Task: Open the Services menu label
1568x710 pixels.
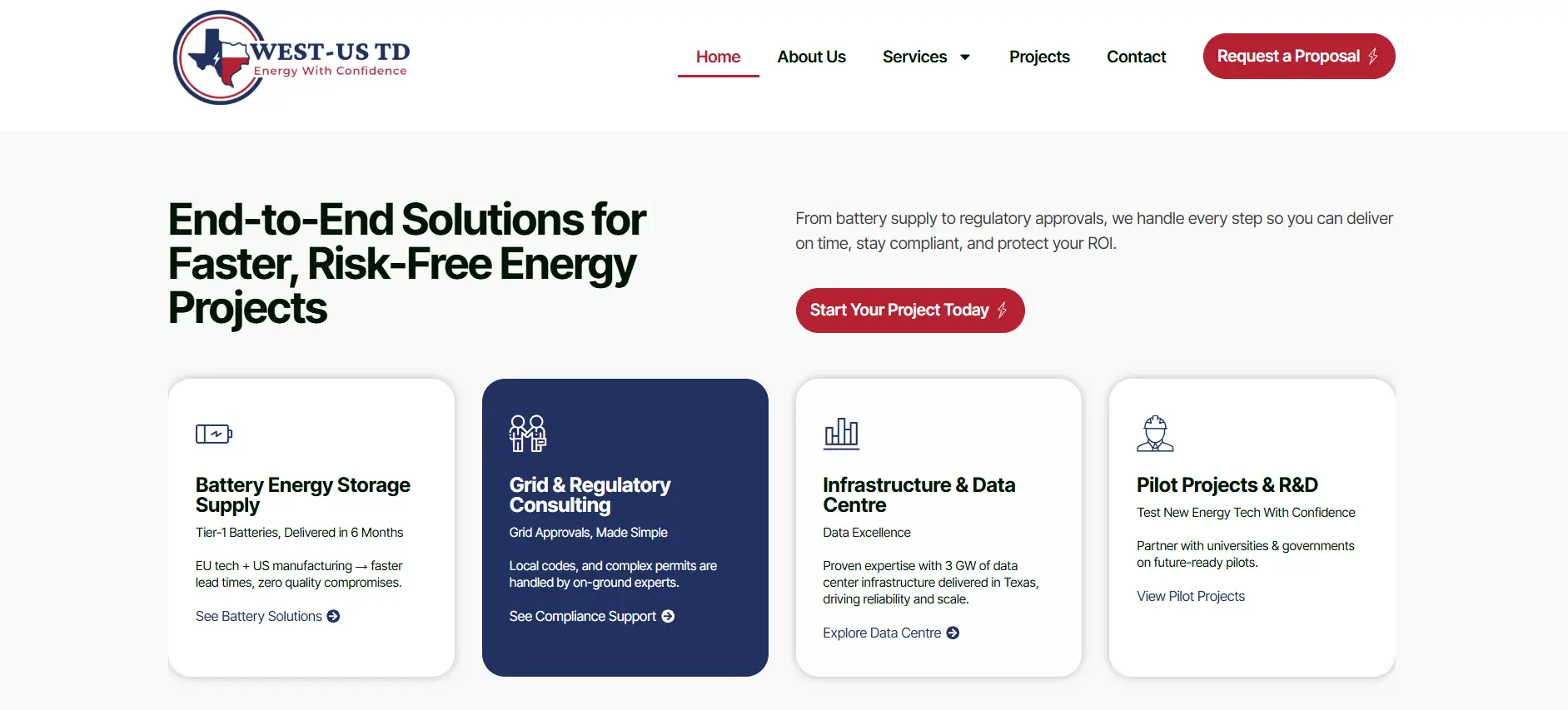Action: click(914, 57)
